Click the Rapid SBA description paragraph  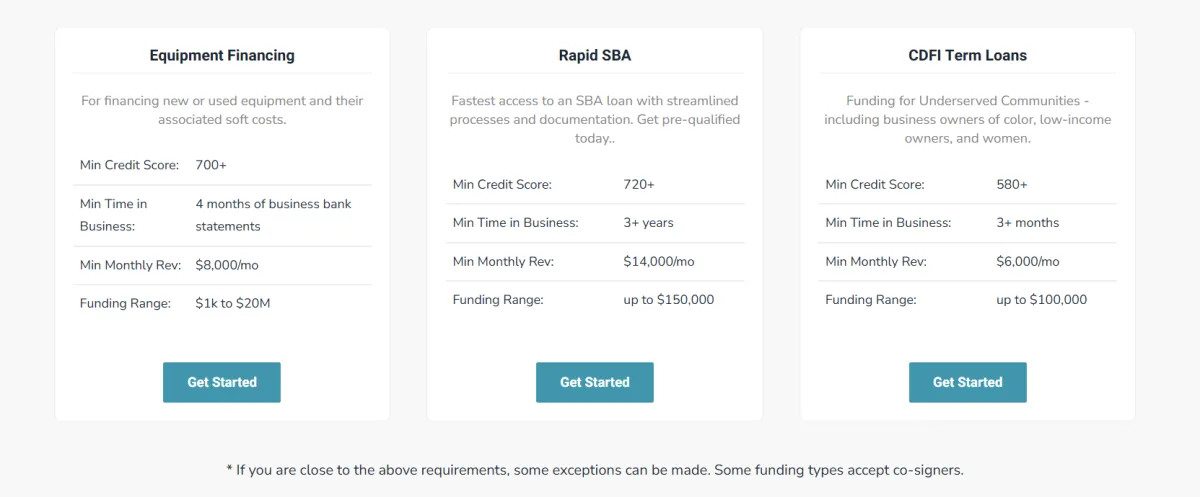pos(595,119)
